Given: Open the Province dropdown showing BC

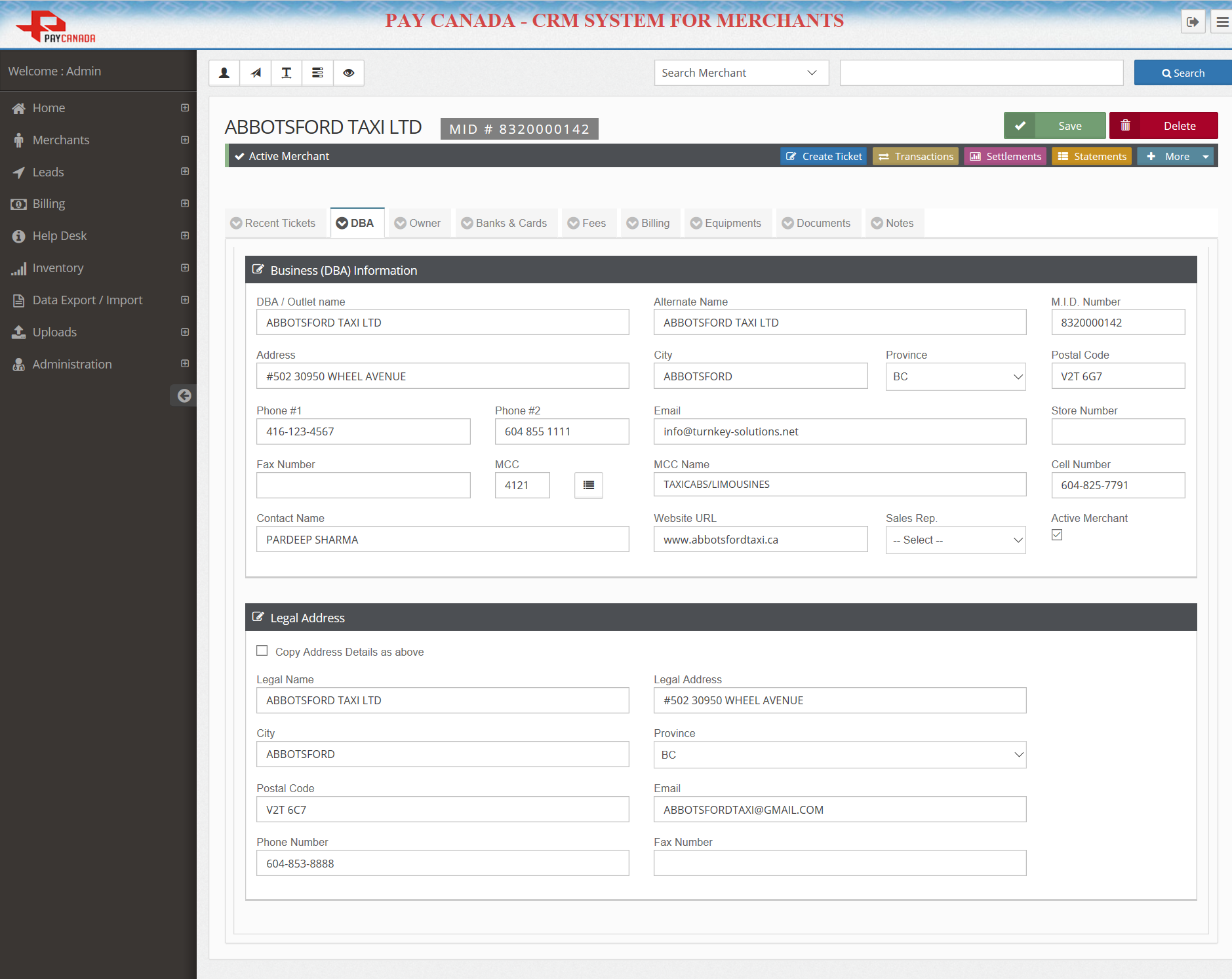Looking at the screenshot, I should pos(955,376).
